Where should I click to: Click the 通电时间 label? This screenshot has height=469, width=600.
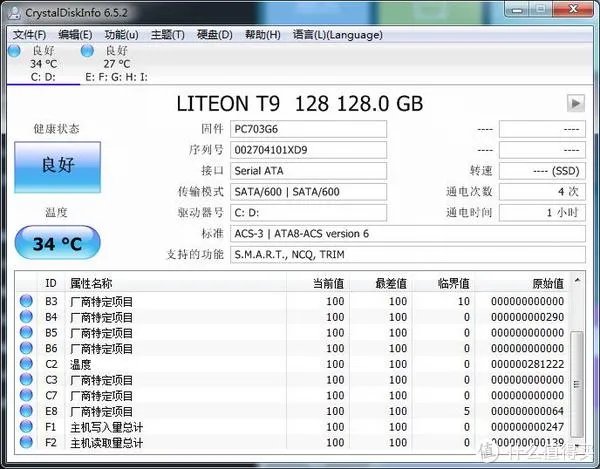469,213
